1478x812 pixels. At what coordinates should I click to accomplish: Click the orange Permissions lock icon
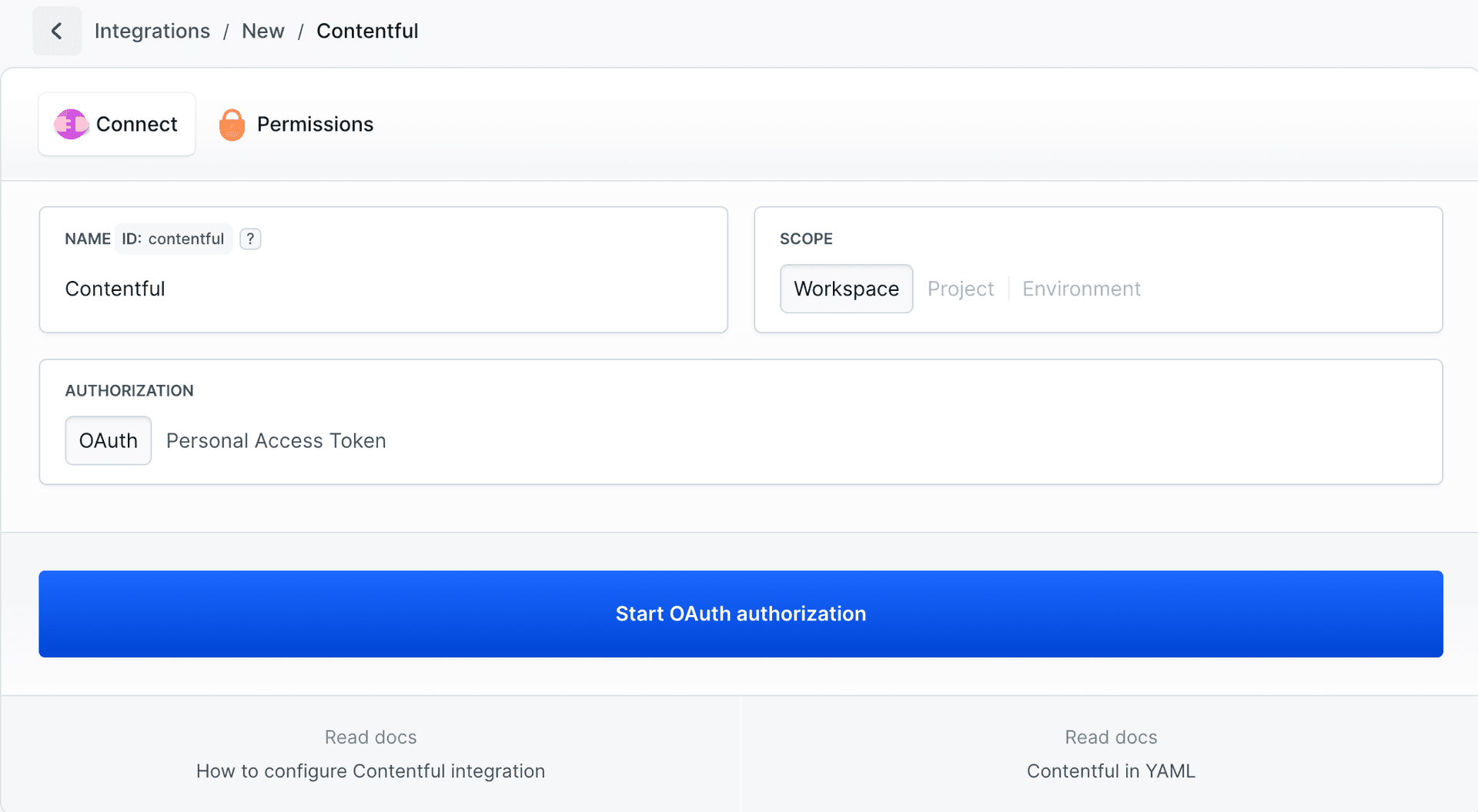232,125
